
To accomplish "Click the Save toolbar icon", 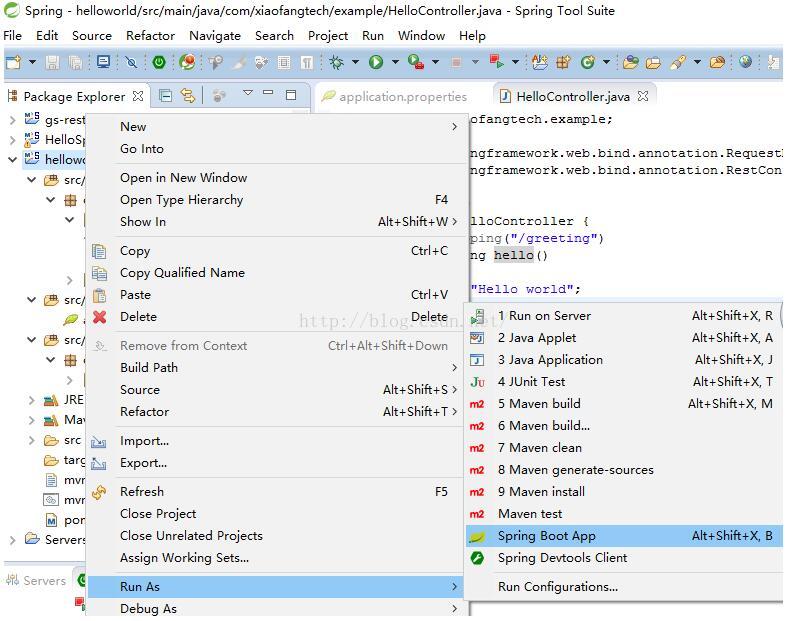I will pos(52,62).
